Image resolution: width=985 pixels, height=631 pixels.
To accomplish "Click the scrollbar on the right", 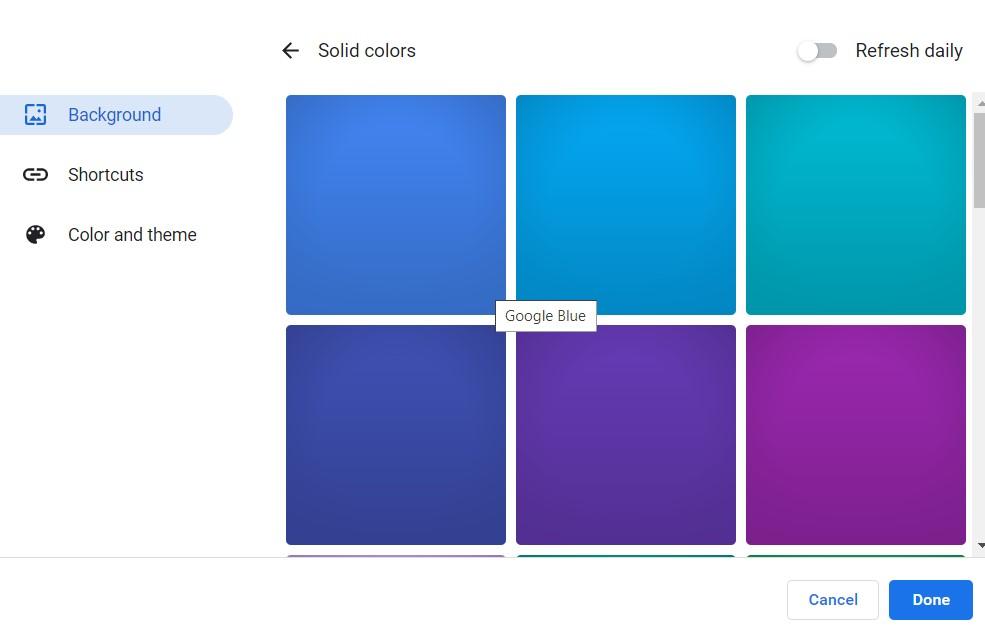I will [979, 160].
